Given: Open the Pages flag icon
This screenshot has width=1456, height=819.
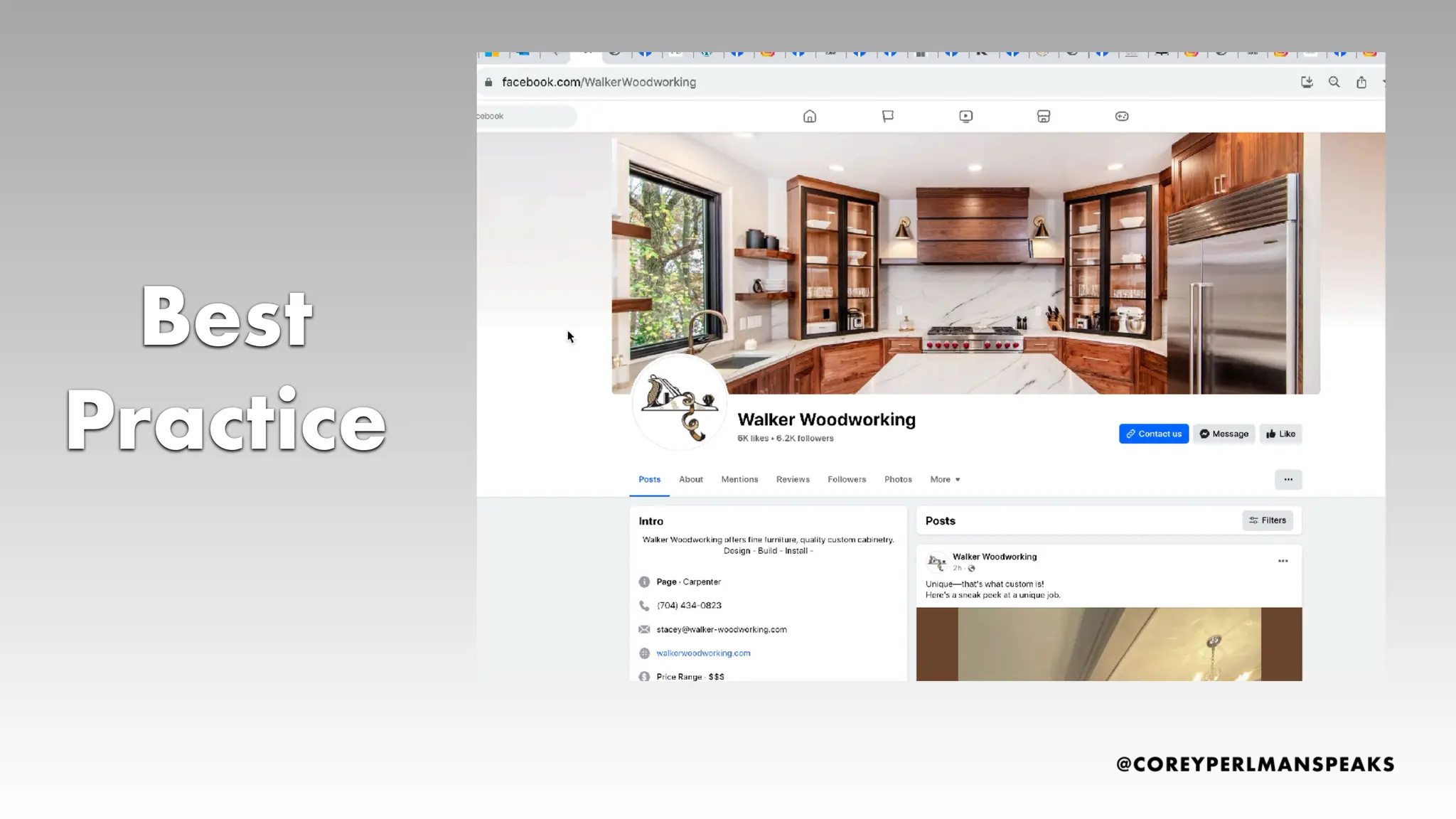Looking at the screenshot, I should tap(887, 117).
